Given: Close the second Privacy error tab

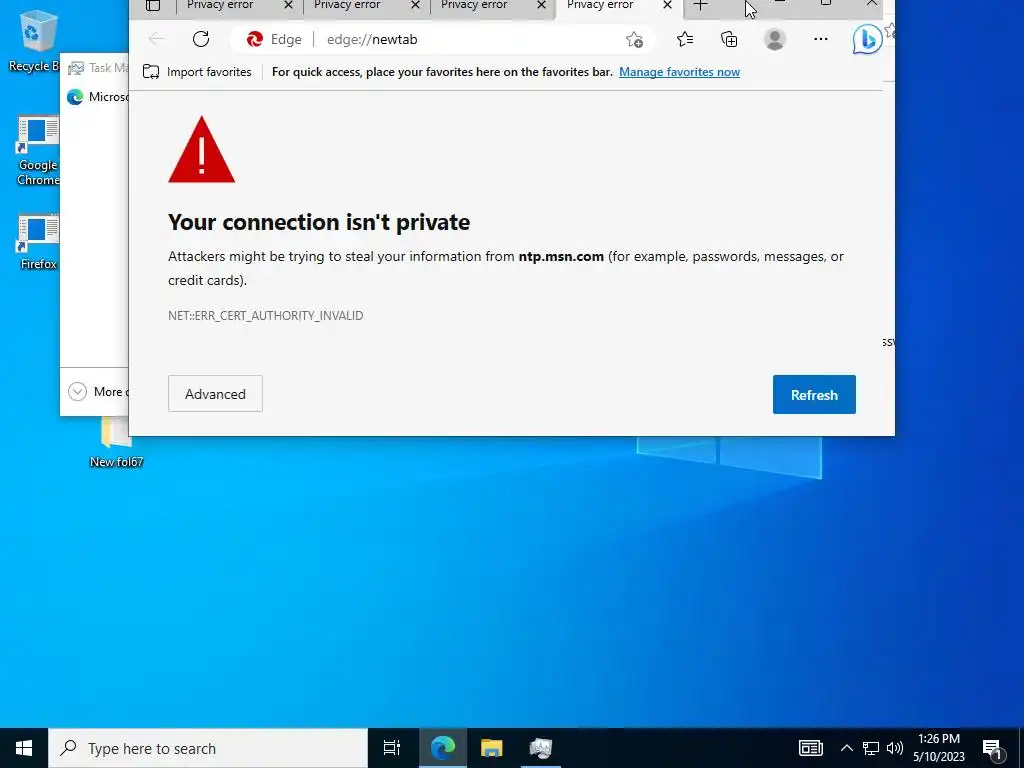Looking at the screenshot, I should coord(415,5).
